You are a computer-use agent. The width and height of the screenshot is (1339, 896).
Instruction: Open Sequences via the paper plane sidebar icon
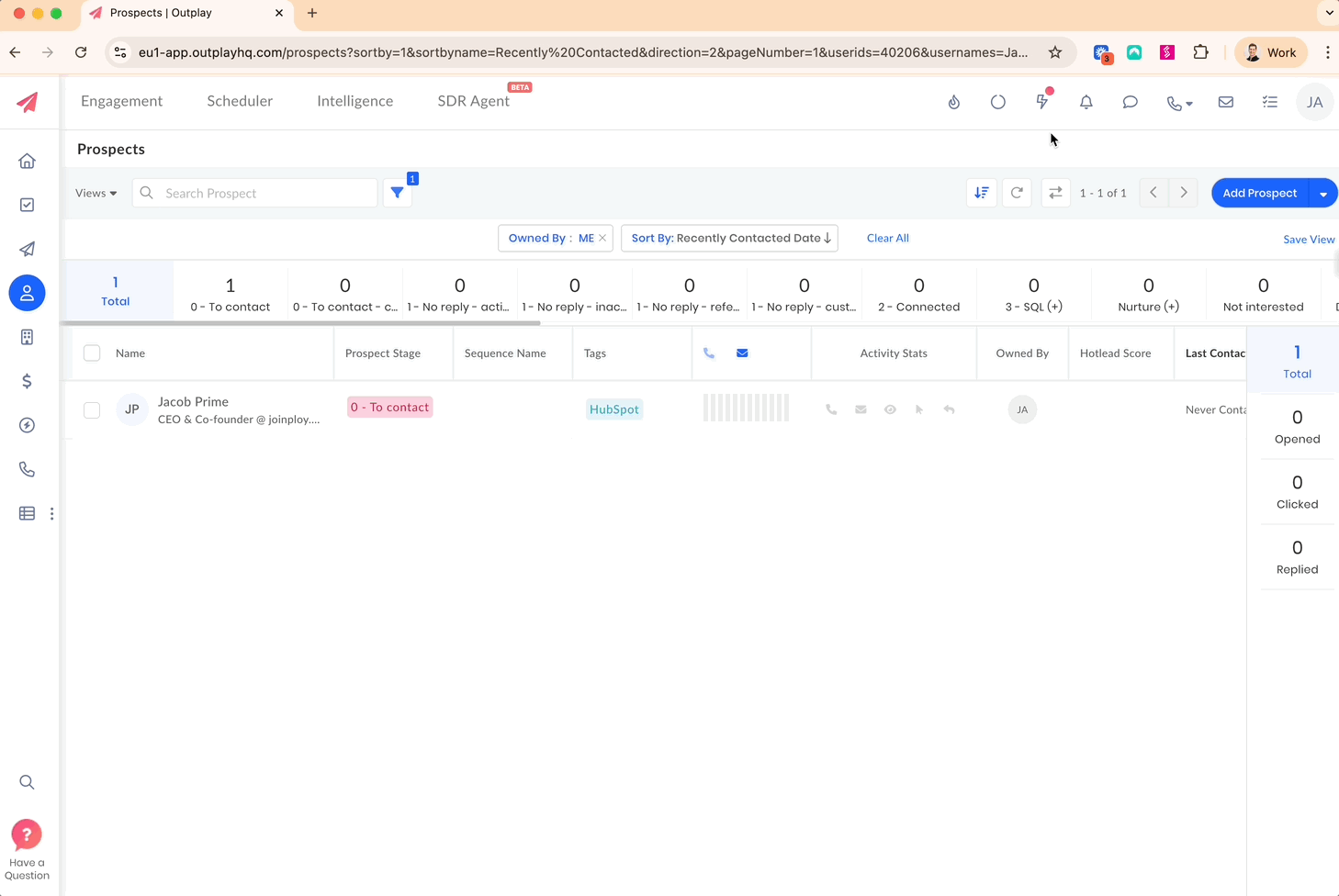click(27, 249)
